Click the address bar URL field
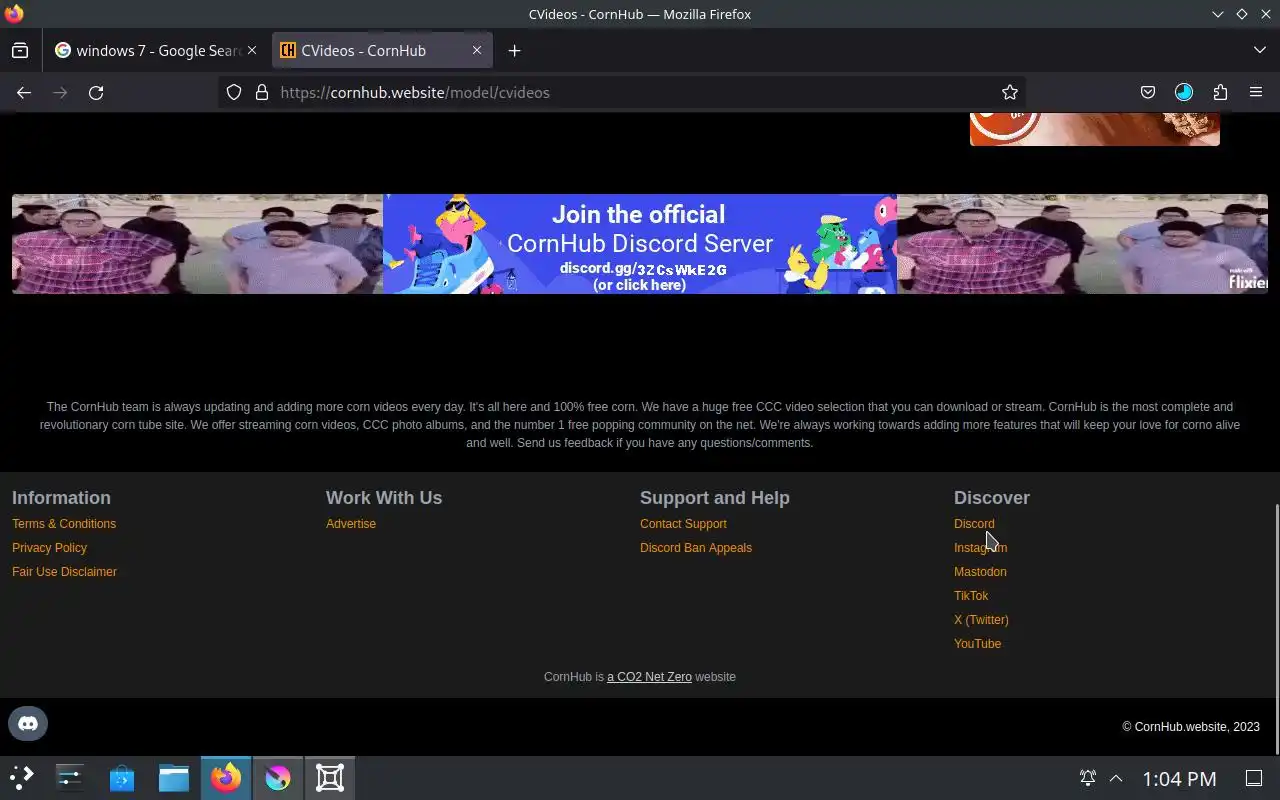 coord(620,92)
